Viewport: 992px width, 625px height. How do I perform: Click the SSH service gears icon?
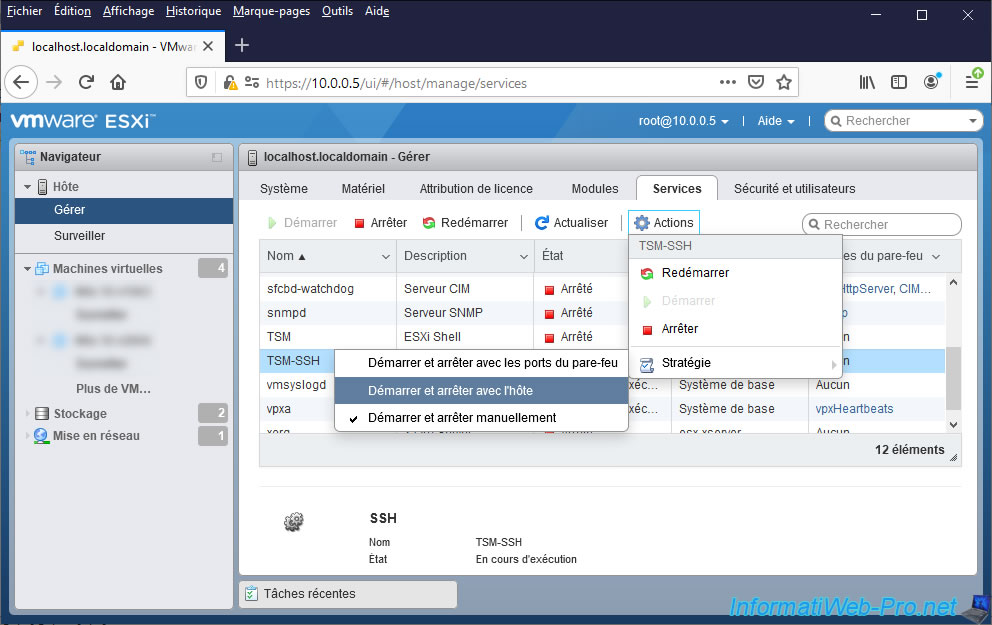click(x=294, y=522)
